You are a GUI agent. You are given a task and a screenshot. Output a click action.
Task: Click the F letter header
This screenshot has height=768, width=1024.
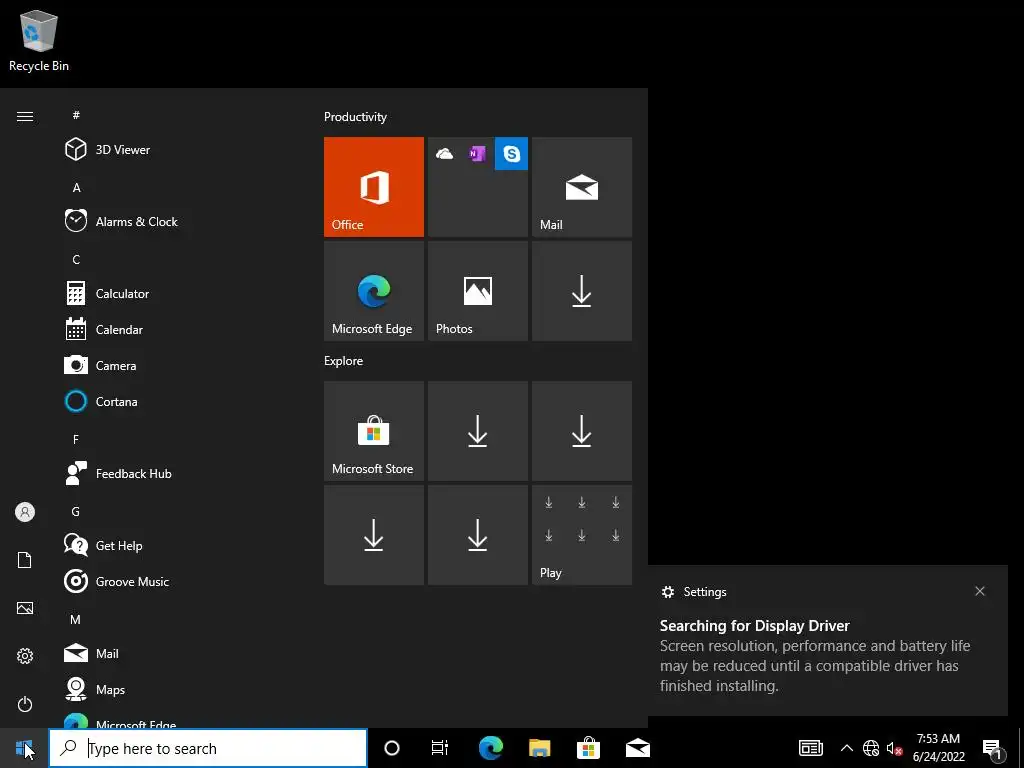[76, 440]
